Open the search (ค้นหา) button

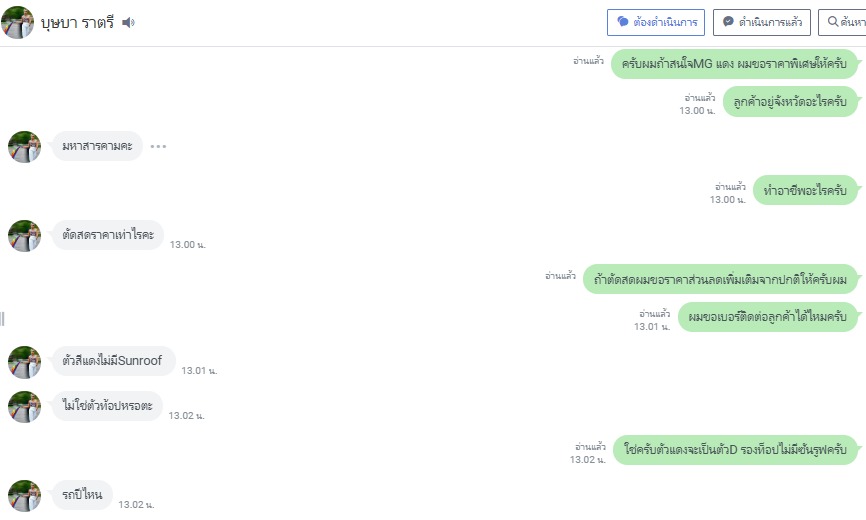(x=843, y=22)
